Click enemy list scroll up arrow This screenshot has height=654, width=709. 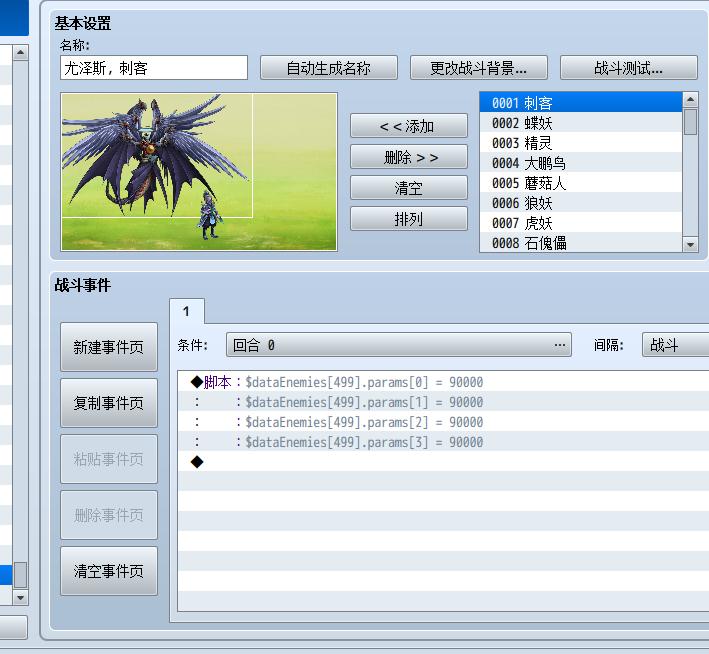(690, 99)
